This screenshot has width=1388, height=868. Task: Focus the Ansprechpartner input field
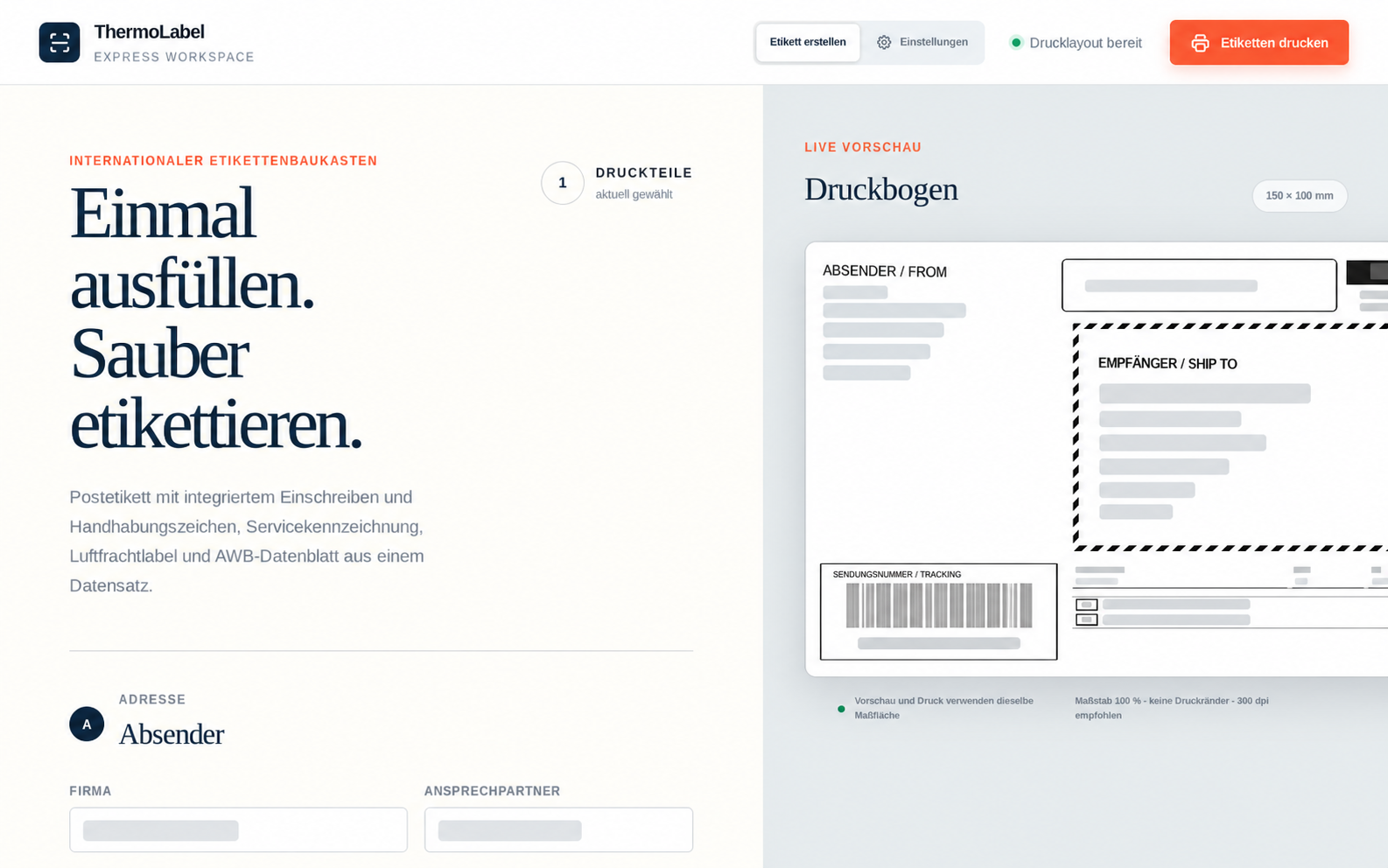coord(558,829)
